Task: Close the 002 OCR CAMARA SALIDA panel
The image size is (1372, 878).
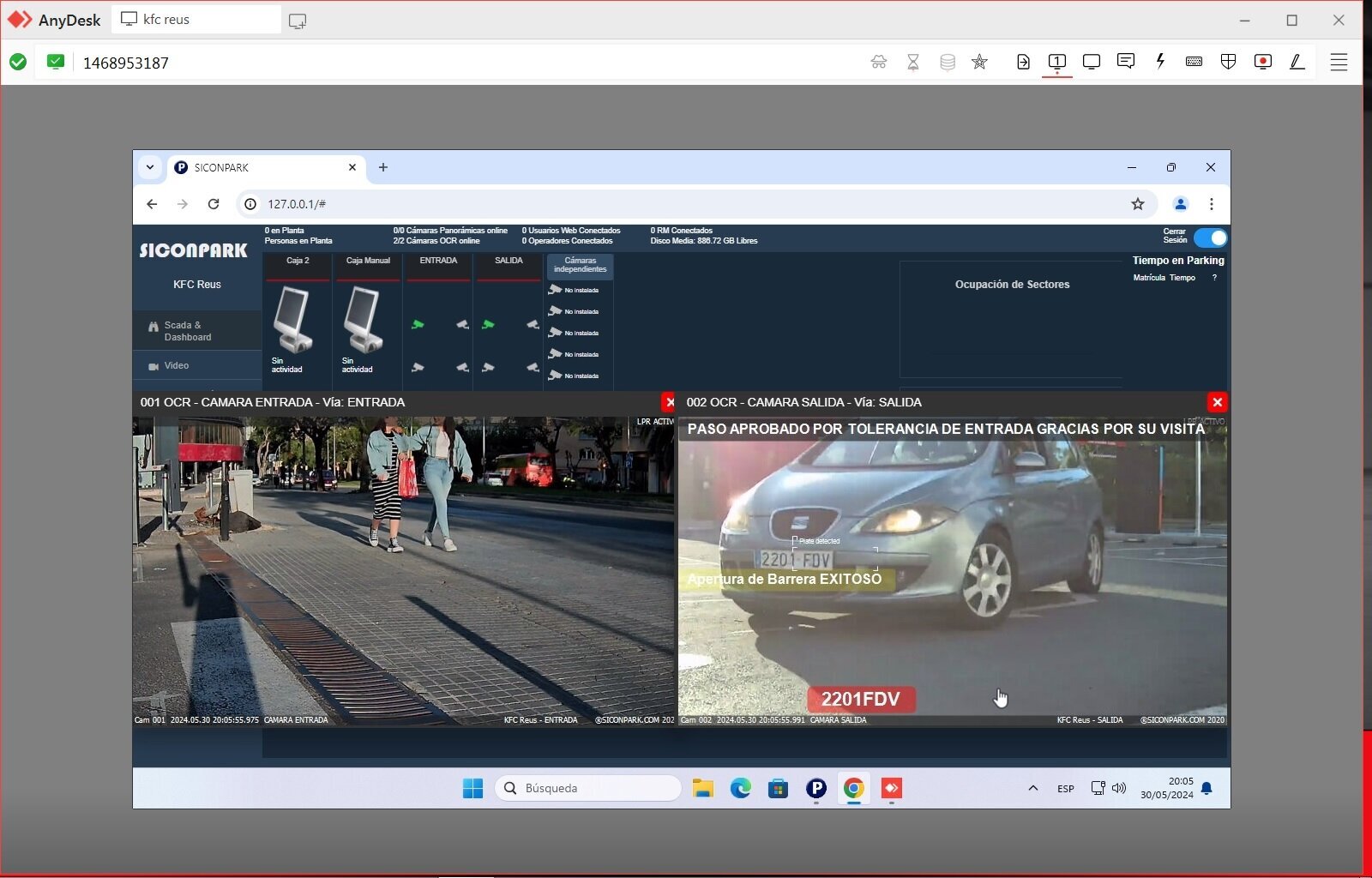Action: 1217,402
